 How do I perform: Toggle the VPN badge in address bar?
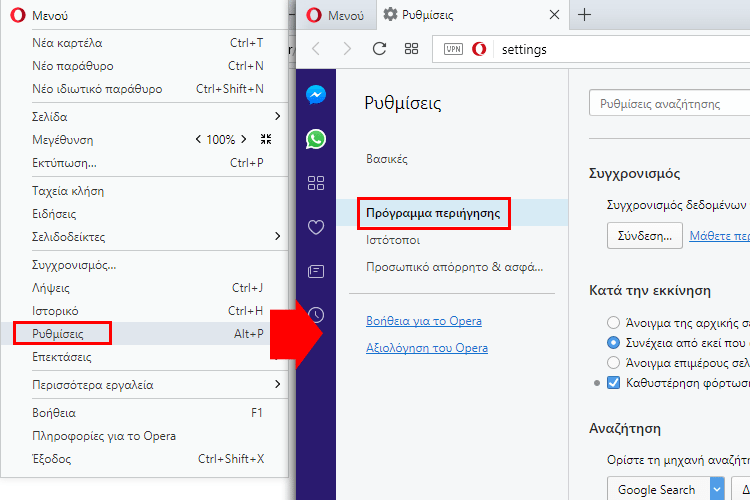453,49
